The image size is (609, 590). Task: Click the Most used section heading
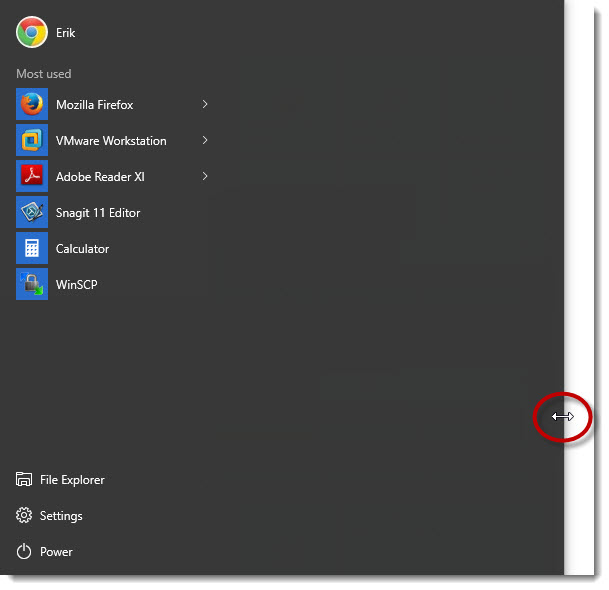tap(44, 74)
